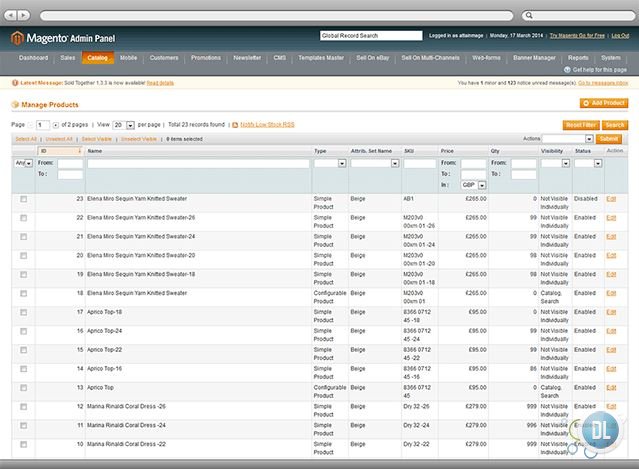The image size is (639, 469).
Task: Select checkbox for Aprico Top-18 row
Action: point(23,312)
